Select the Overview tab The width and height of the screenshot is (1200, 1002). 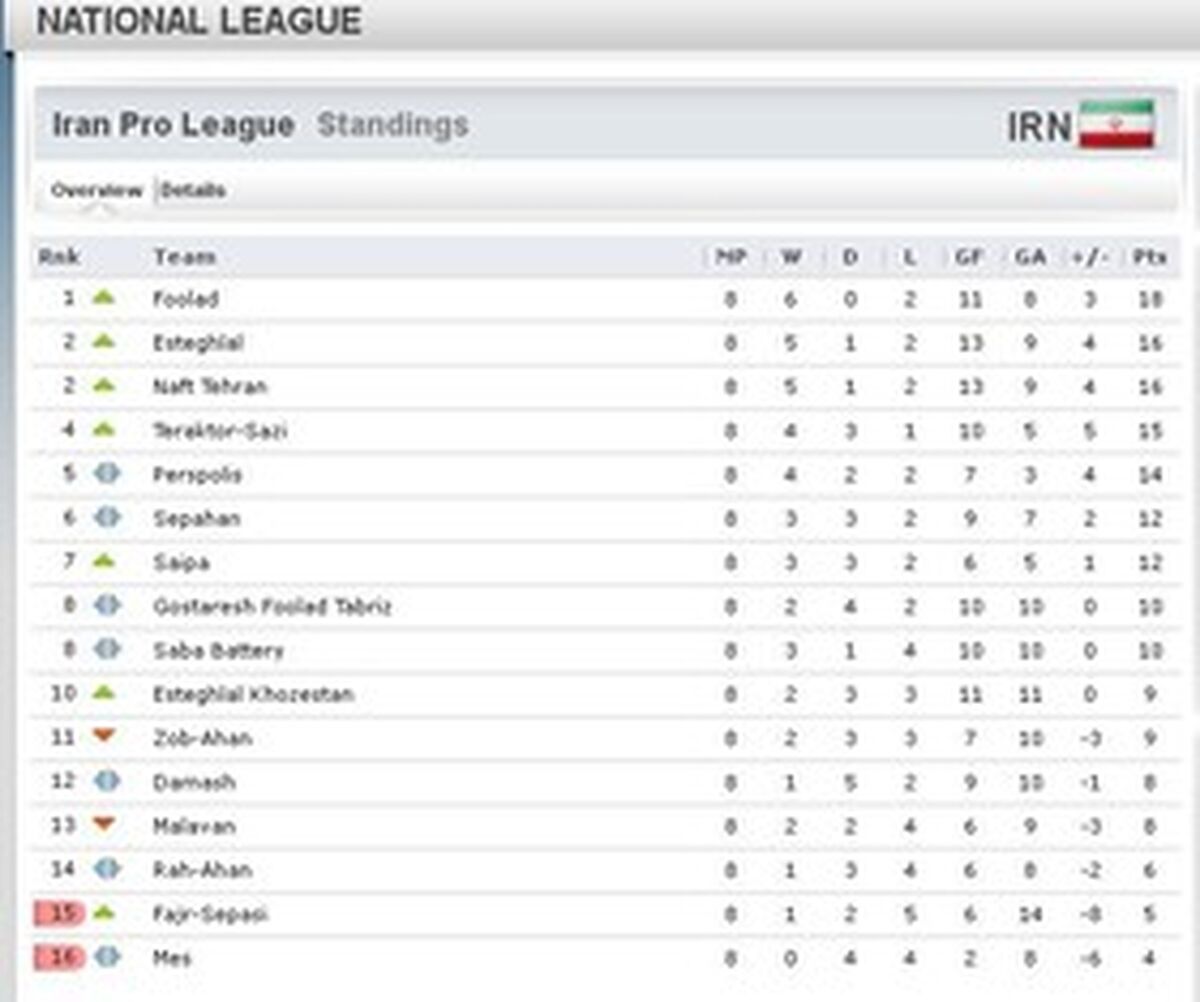tap(97, 190)
